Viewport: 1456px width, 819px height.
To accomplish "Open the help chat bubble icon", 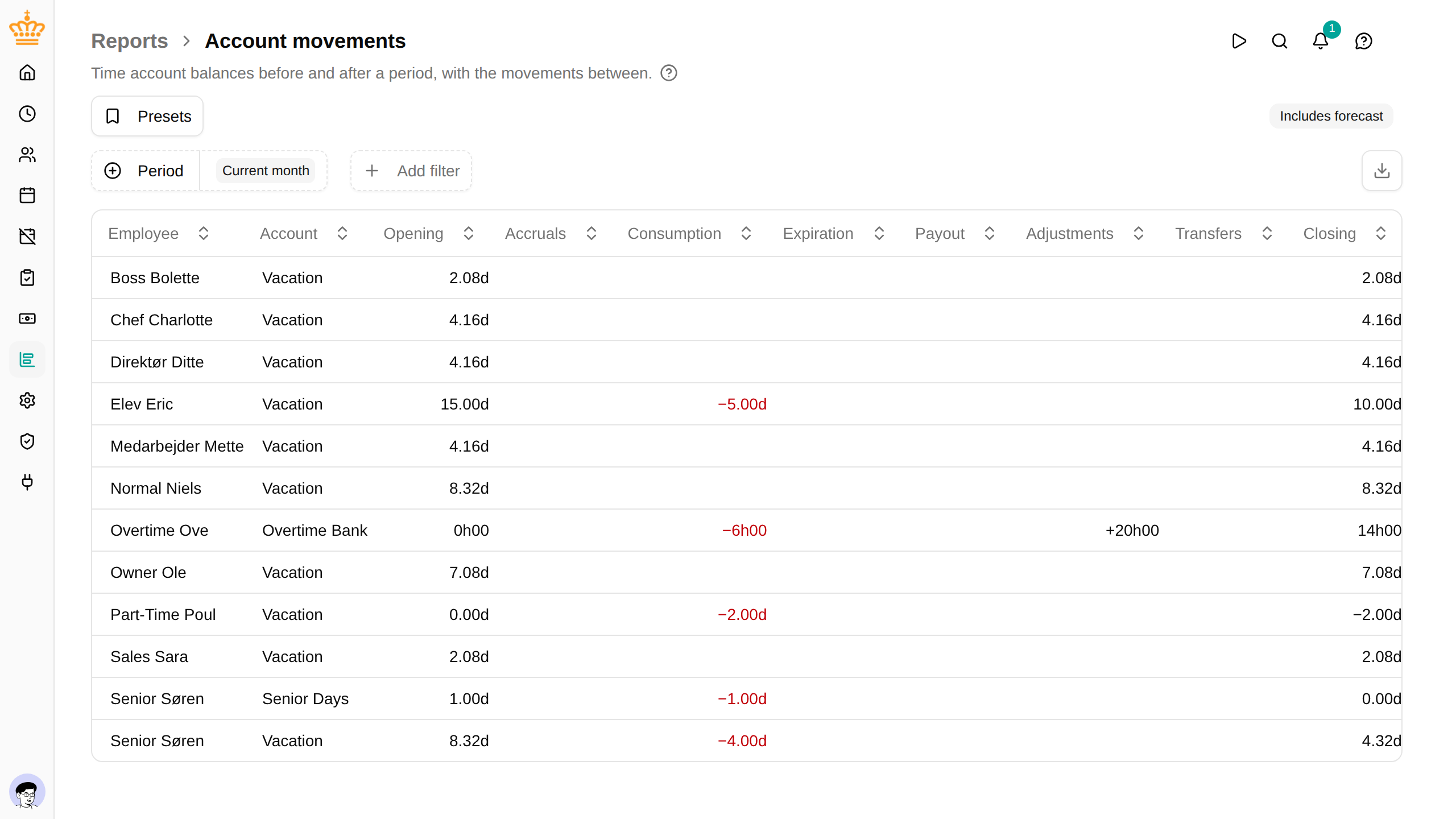I will (1364, 41).
